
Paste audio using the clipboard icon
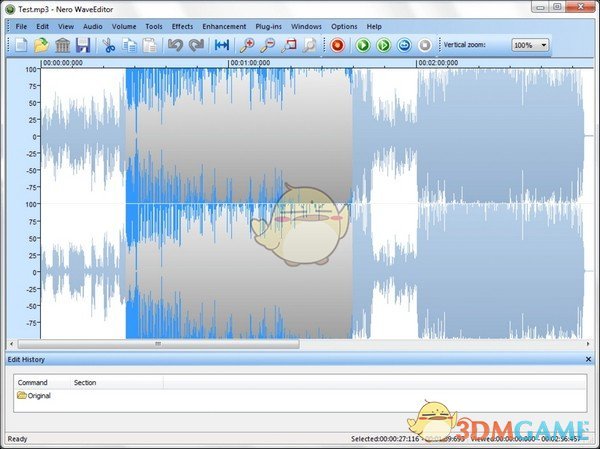(x=150, y=45)
